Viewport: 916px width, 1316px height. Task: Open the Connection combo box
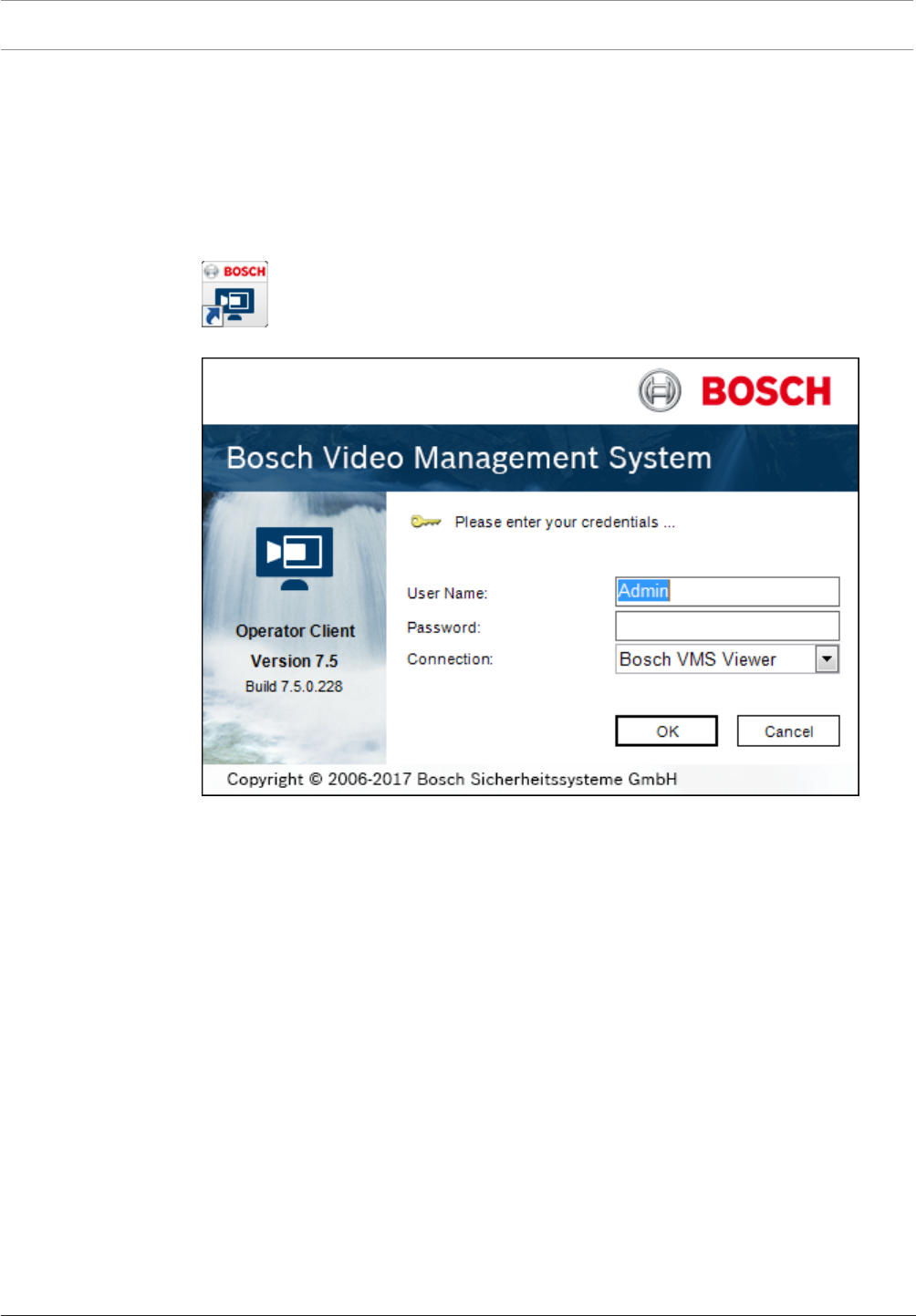727,658
